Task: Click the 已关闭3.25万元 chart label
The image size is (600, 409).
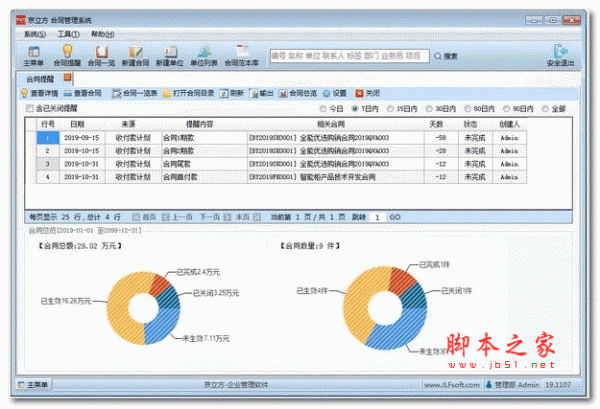Action: coord(216,293)
